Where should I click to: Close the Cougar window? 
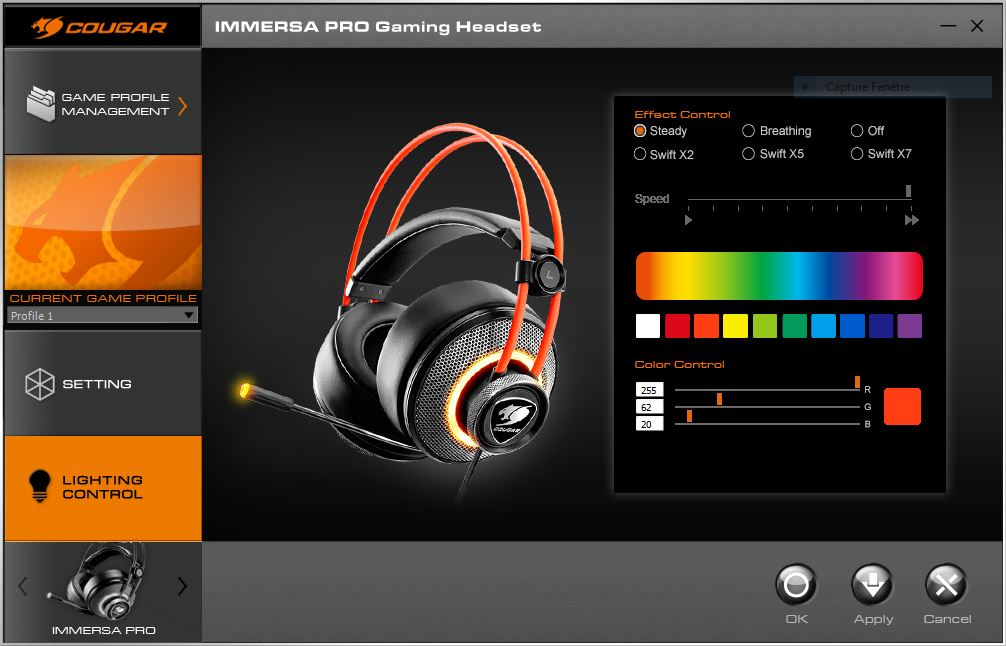[977, 26]
